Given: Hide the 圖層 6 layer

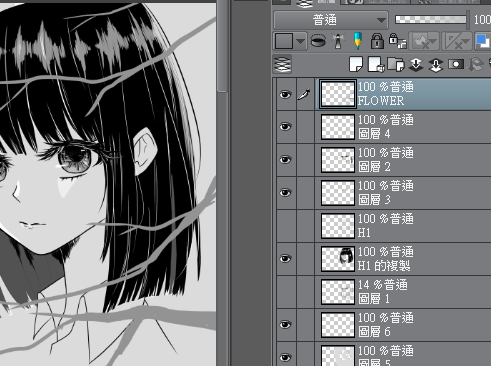Looking at the screenshot, I should 286,325.
